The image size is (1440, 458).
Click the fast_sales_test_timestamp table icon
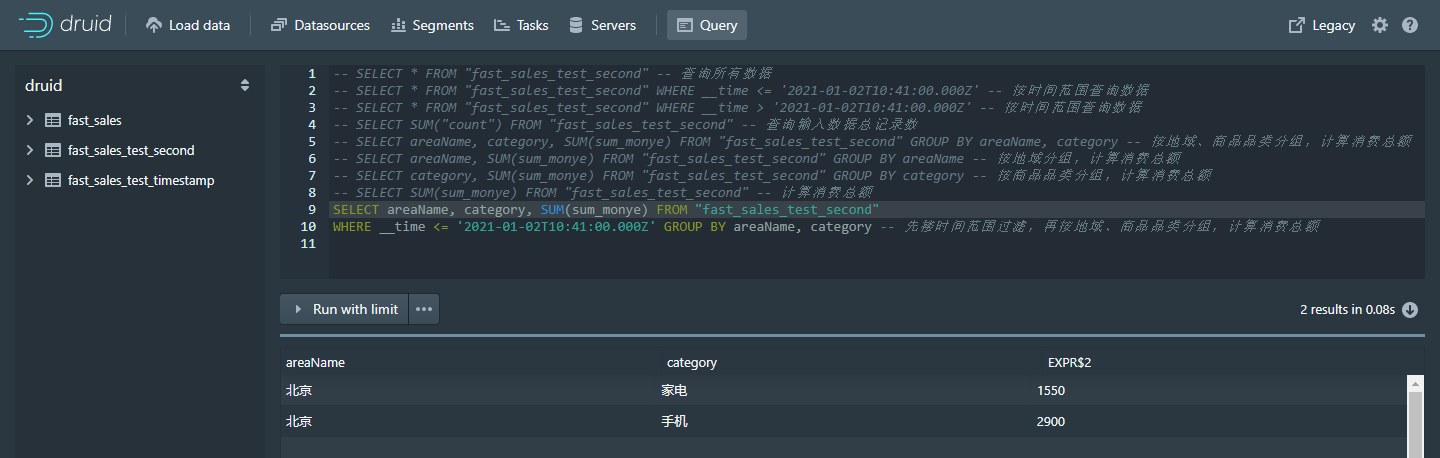(53, 181)
